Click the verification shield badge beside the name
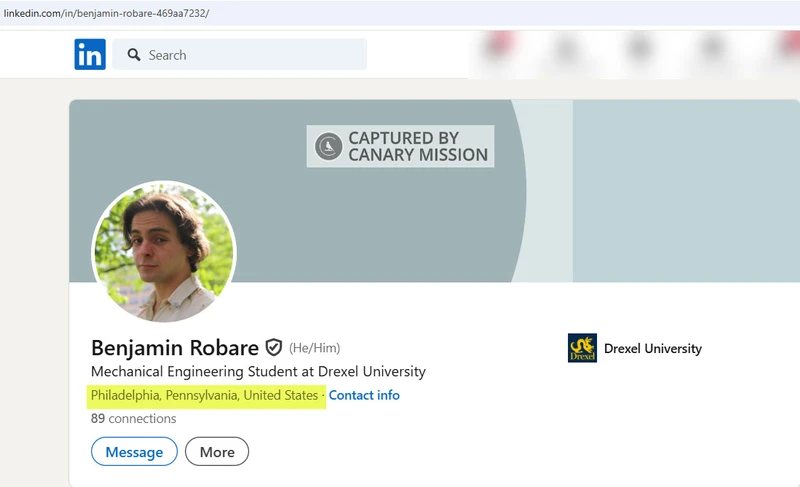 tap(273, 348)
